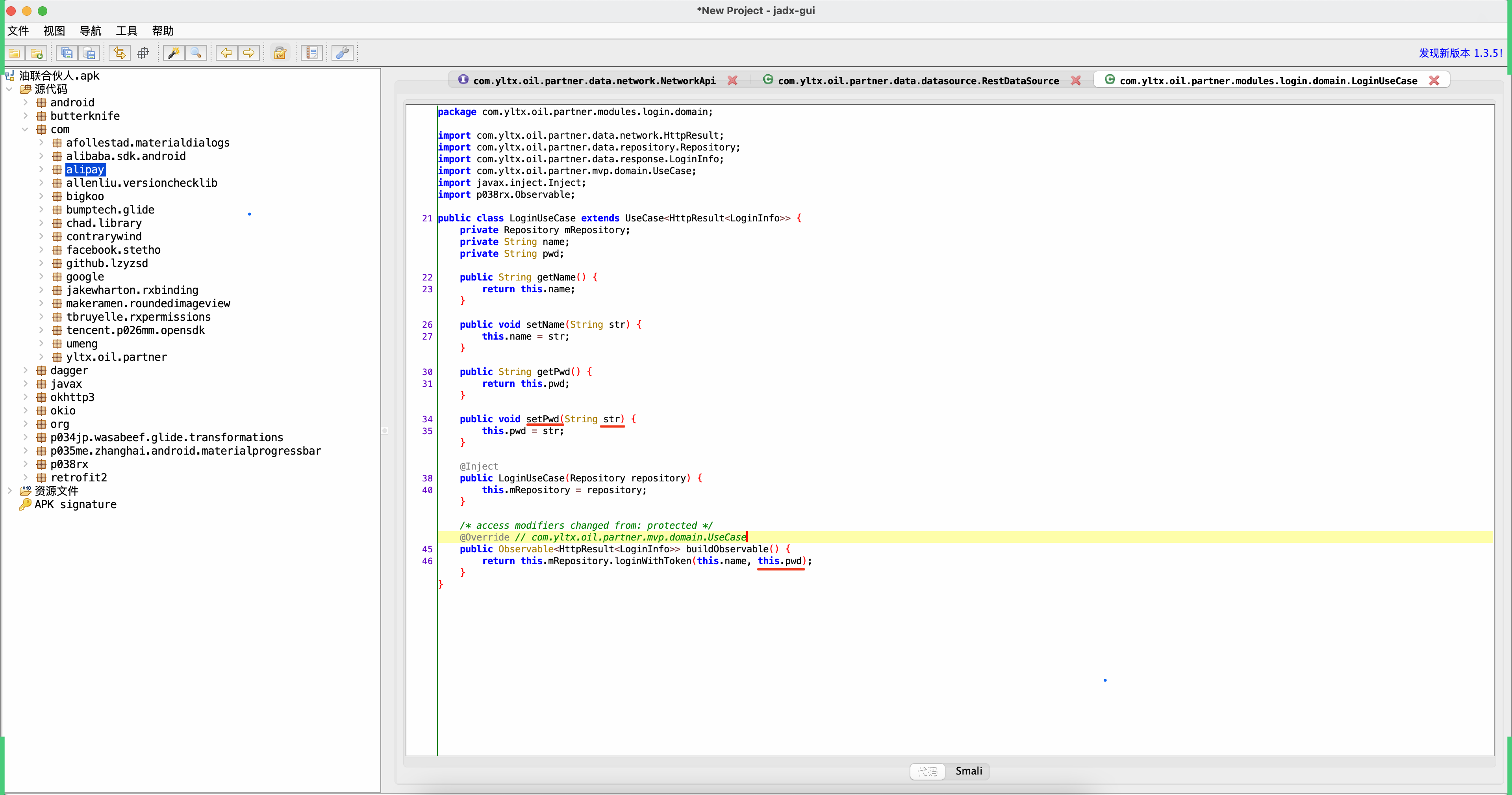
Task: Open text search via the magnifier icon
Action: [x=196, y=53]
